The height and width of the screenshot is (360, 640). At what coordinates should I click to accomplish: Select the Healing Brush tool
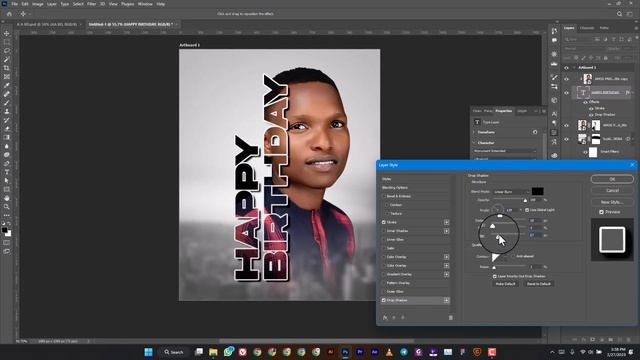coord(7,94)
